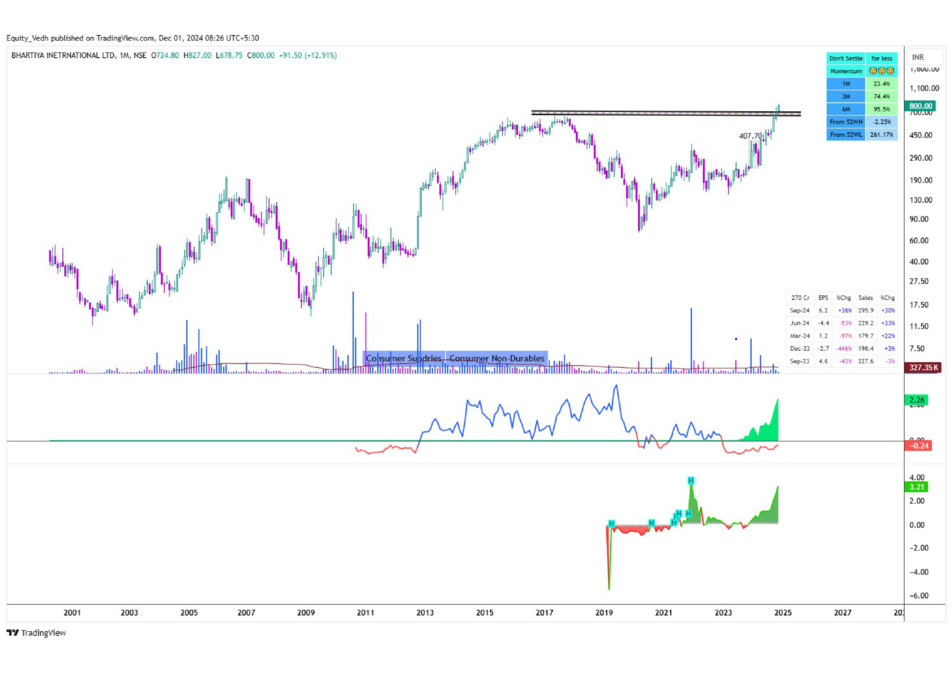Click the -446% EPS change value

click(843, 349)
